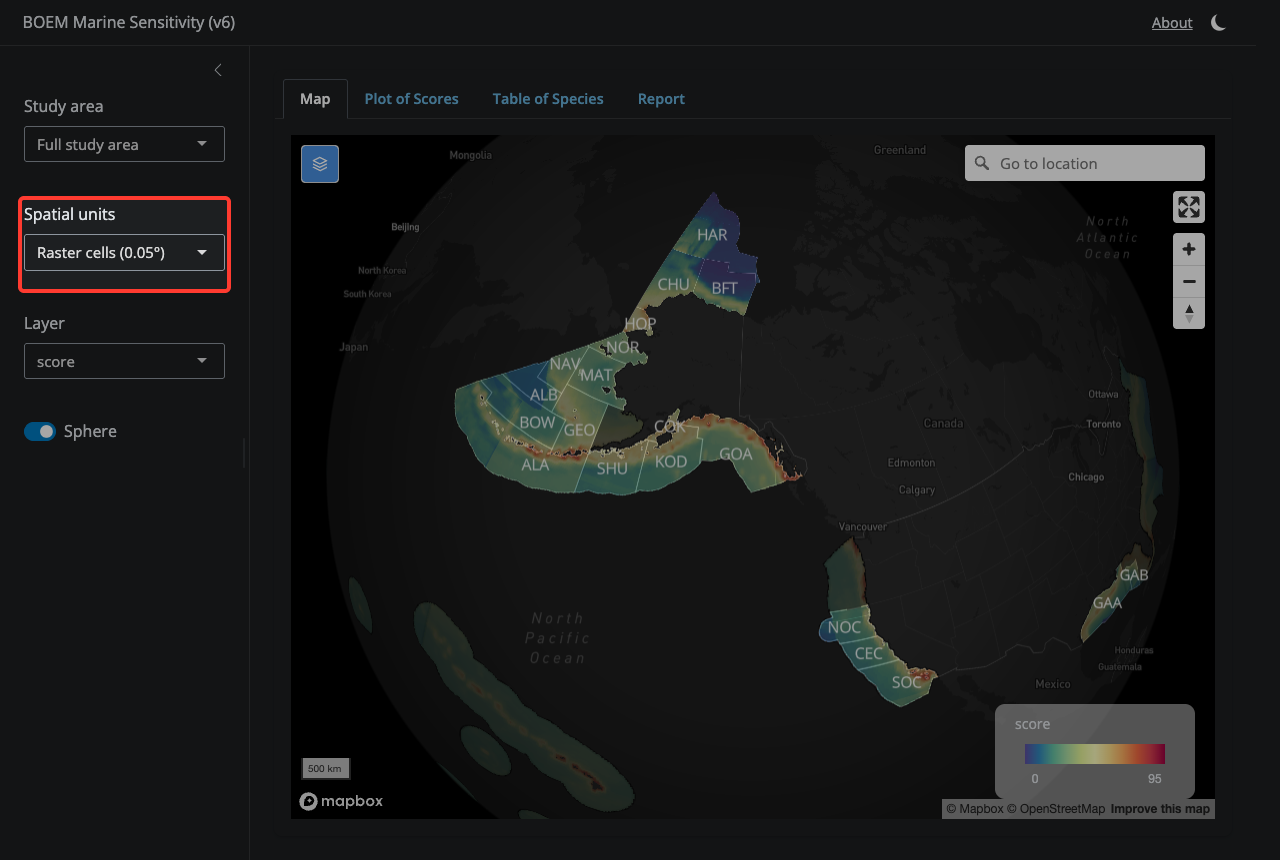Click the GOA region label

tap(736, 454)
